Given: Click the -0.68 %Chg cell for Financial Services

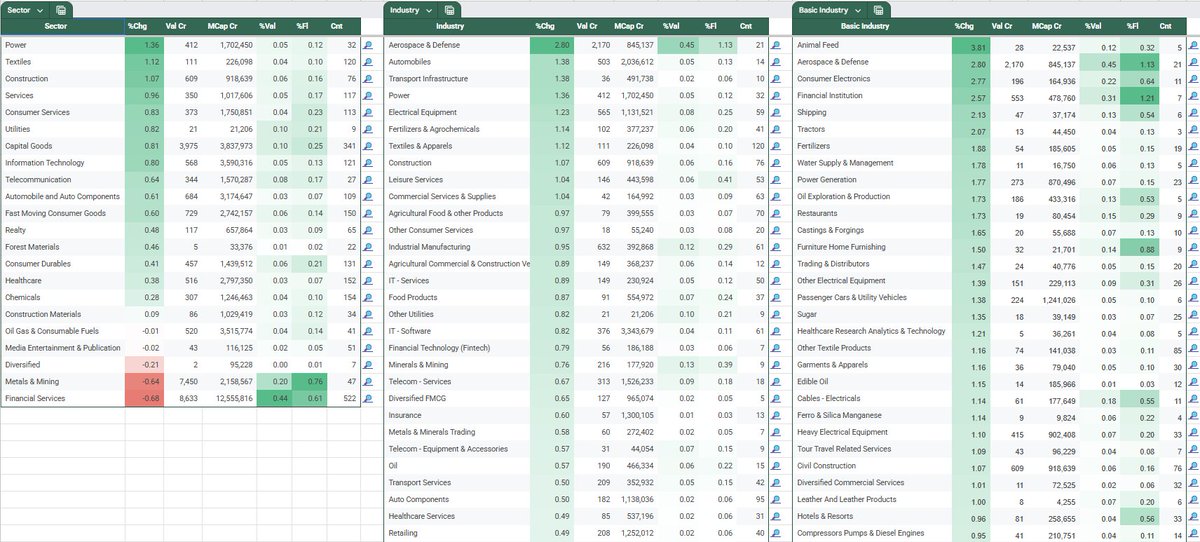Looking at the screenshot, I should (144, 399).
